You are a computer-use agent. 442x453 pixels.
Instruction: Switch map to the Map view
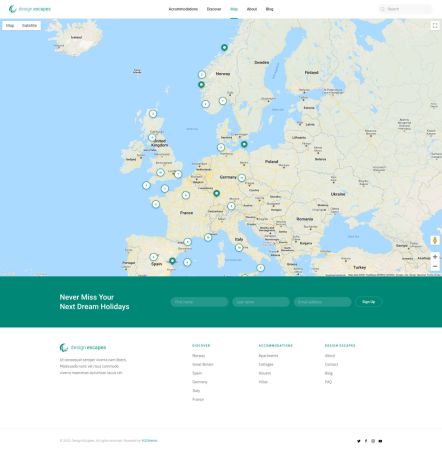point(10,26)
